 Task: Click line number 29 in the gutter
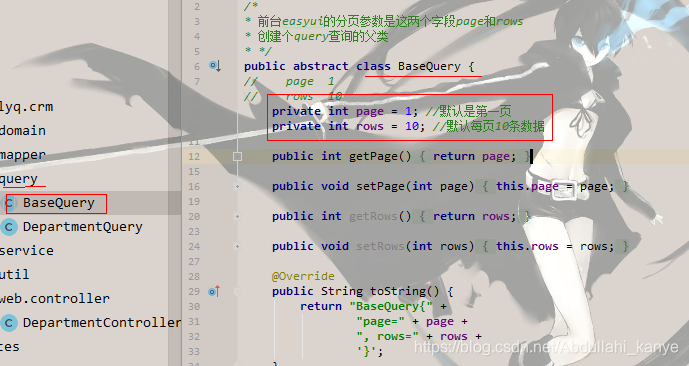(x=194, y=291)
